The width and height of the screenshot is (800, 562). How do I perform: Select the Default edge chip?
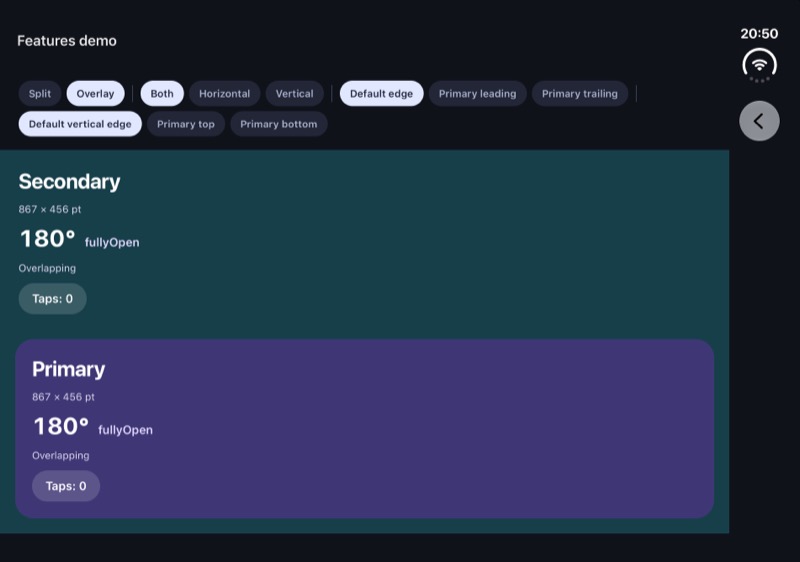coord(381,94)
